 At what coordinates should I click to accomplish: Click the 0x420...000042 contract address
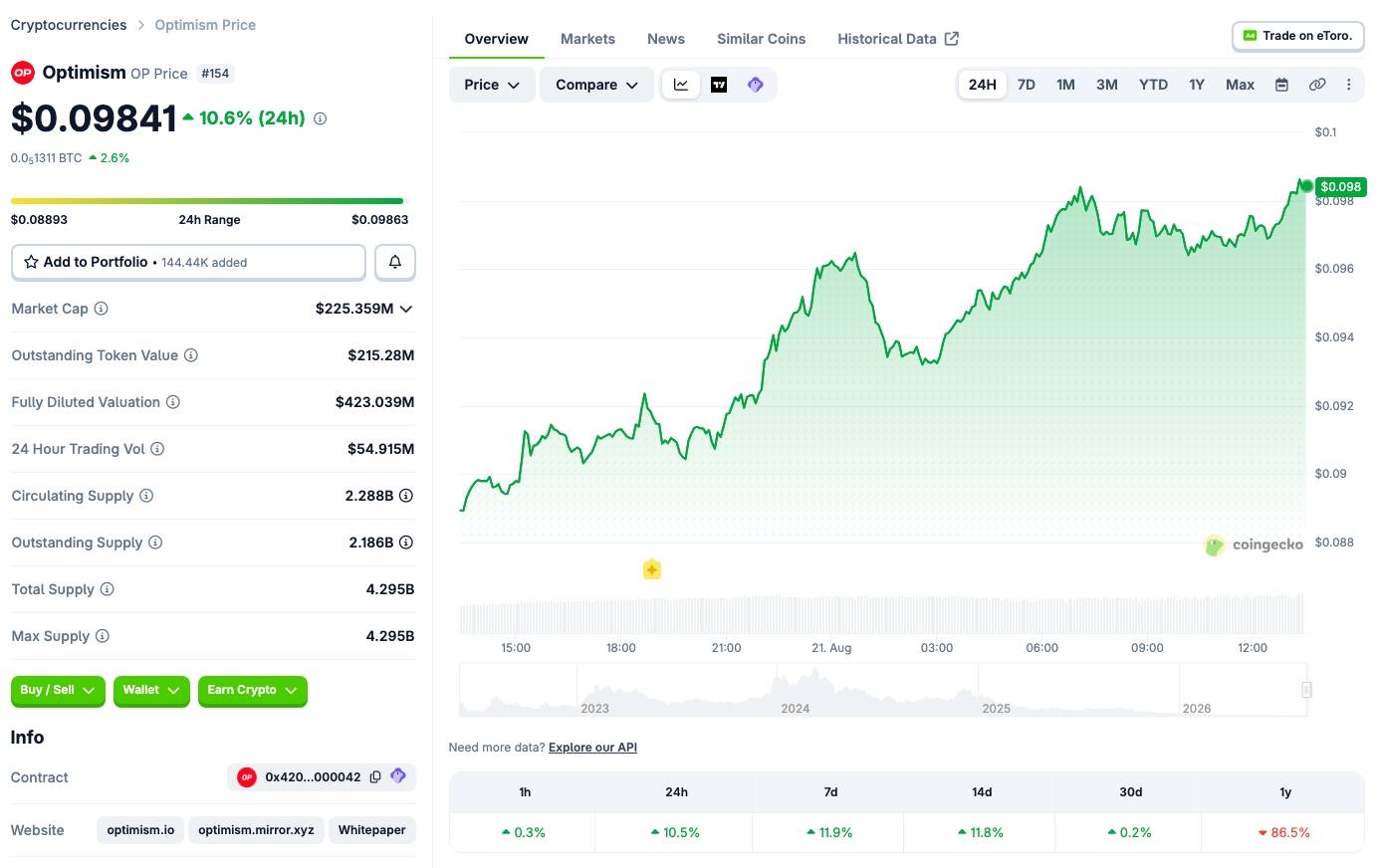pos(313,777)
